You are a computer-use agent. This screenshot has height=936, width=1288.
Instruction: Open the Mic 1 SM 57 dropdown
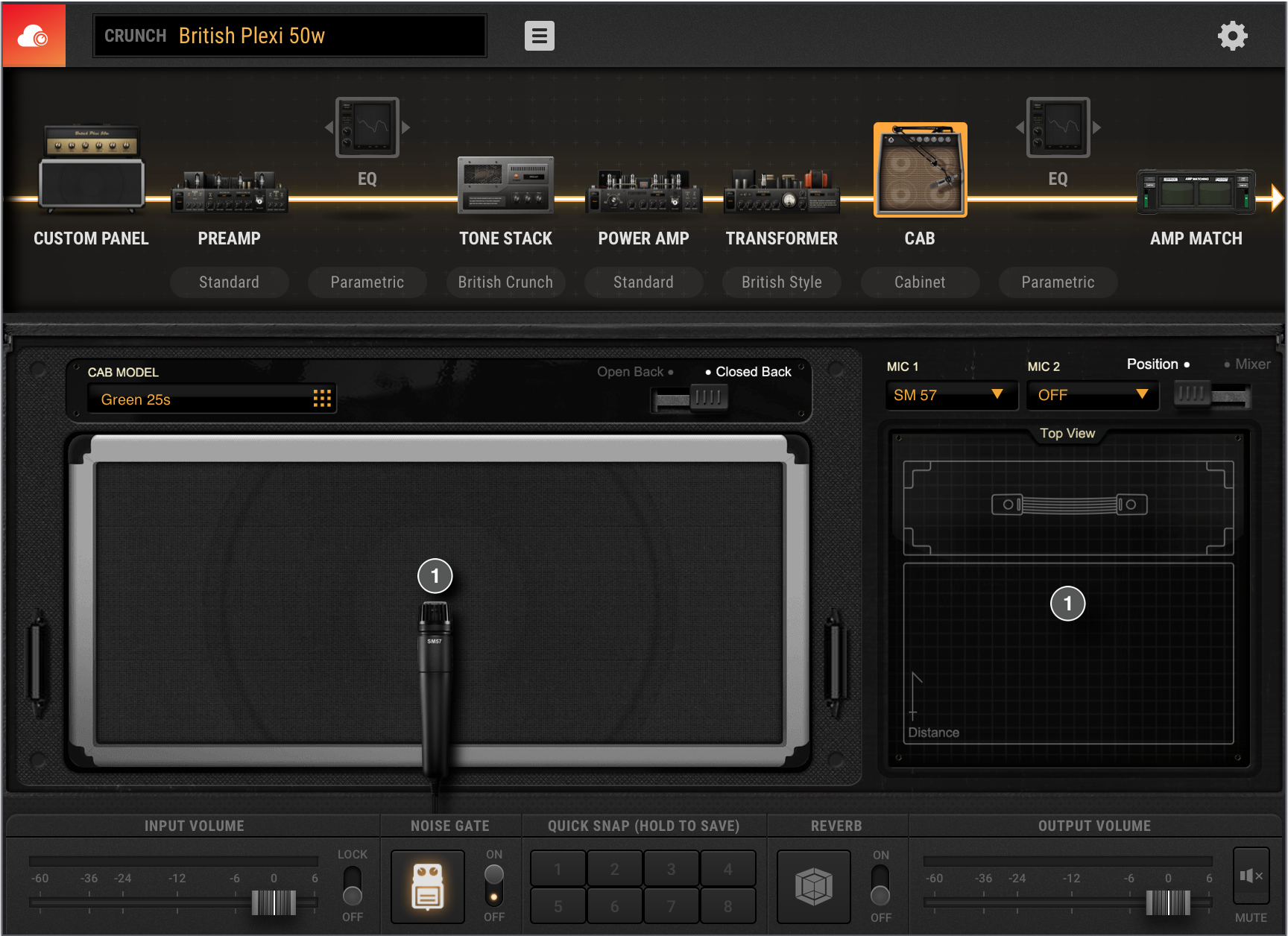952,395
